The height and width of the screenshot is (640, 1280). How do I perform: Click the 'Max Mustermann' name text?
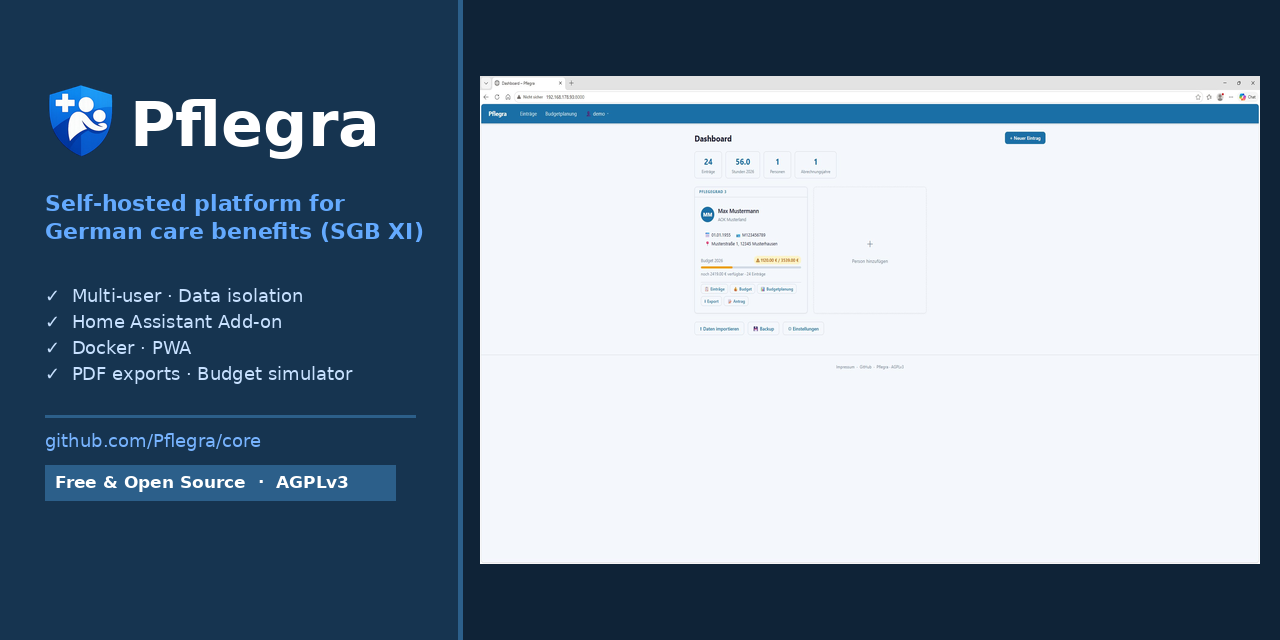[x=738, y=211]
